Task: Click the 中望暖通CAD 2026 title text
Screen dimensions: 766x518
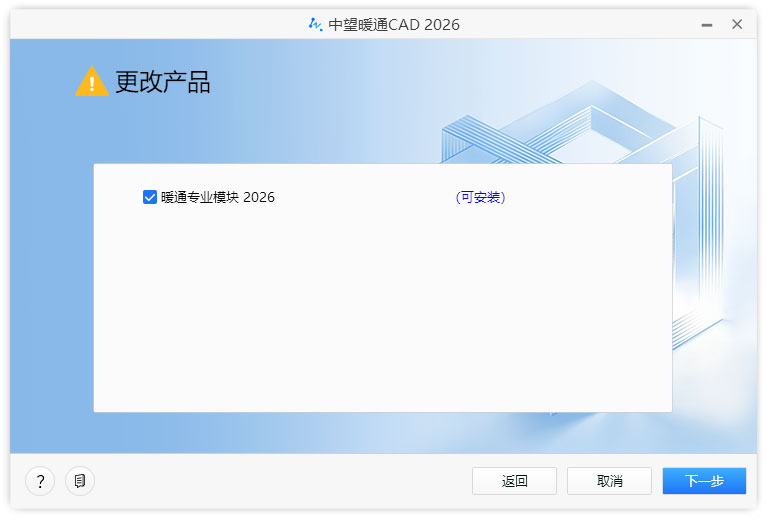Action: [x=394, y=24]
